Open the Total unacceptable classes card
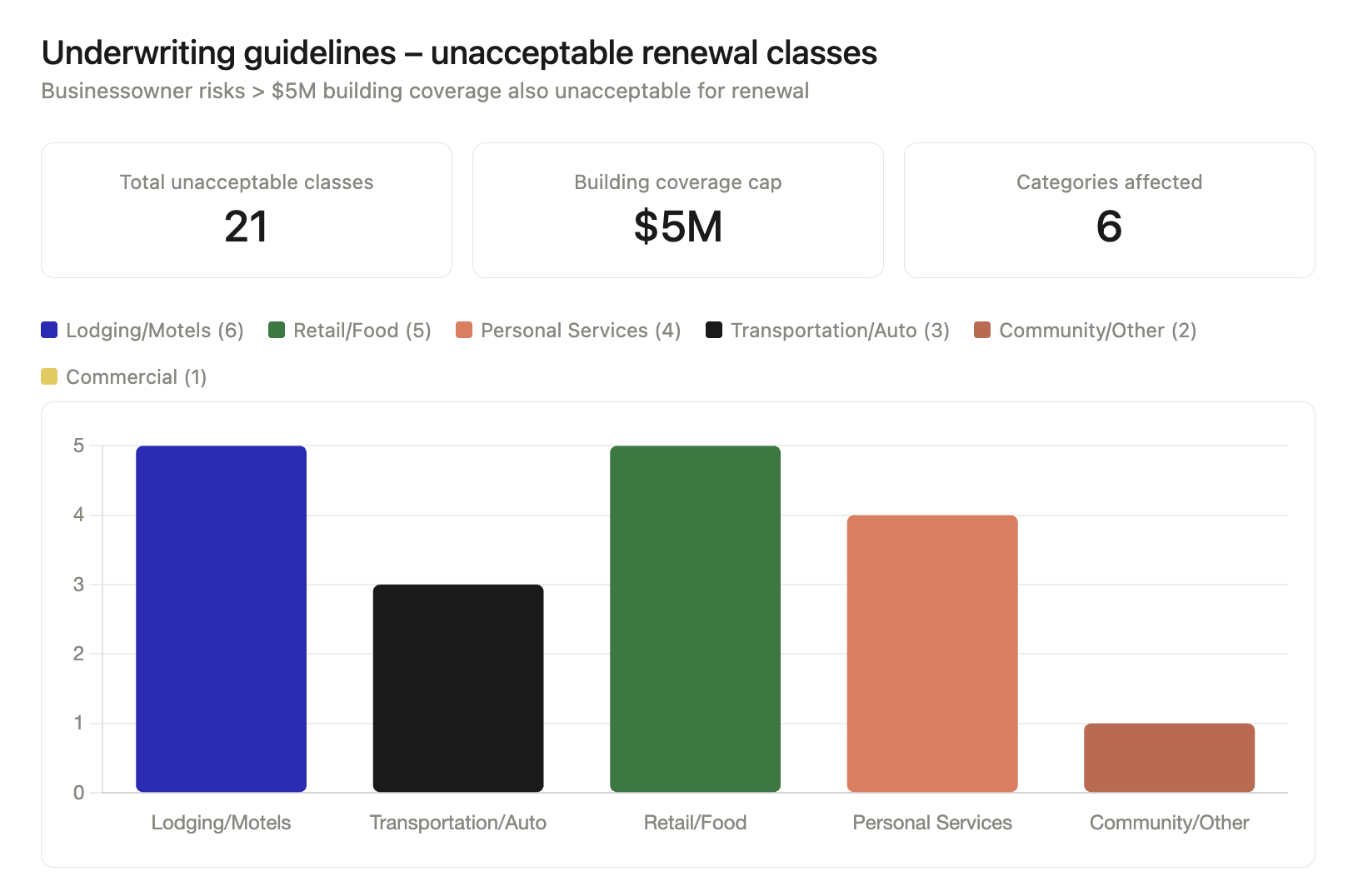The image size is (1353, 896). pyautogui.click(x=247, y=210)
